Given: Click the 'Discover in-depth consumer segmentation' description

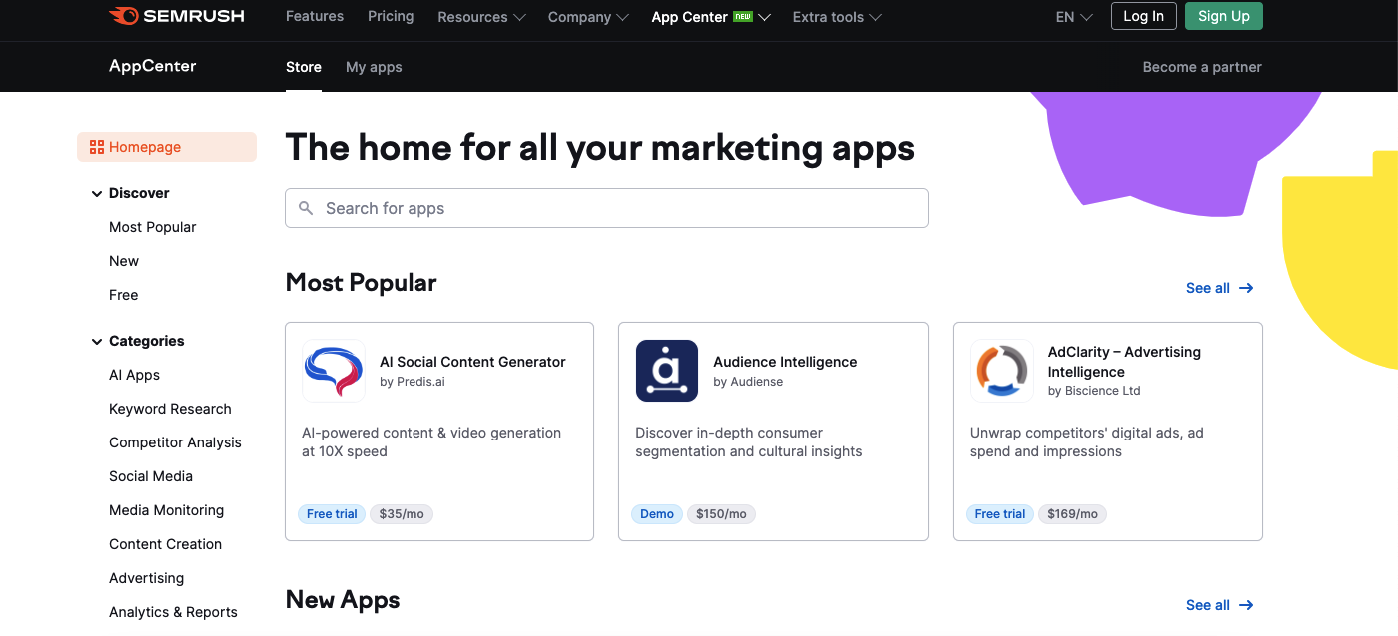Looking at the screenshot, I should (x=749, y=442).
